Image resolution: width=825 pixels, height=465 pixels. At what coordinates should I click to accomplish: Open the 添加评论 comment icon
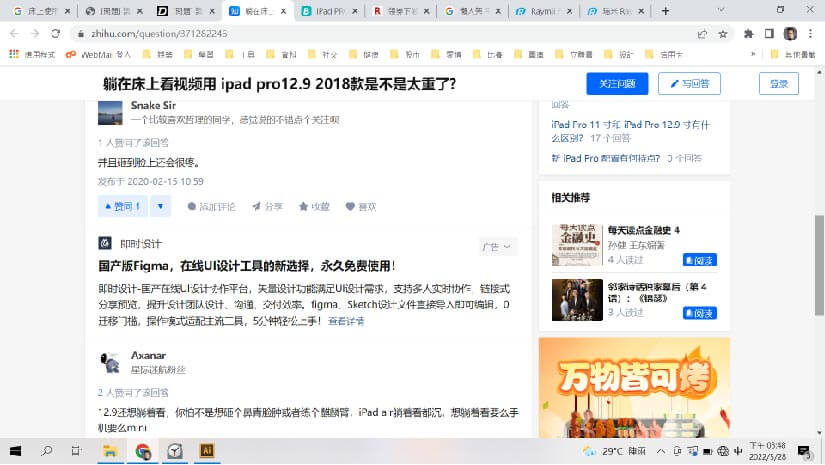coord(210,207)
